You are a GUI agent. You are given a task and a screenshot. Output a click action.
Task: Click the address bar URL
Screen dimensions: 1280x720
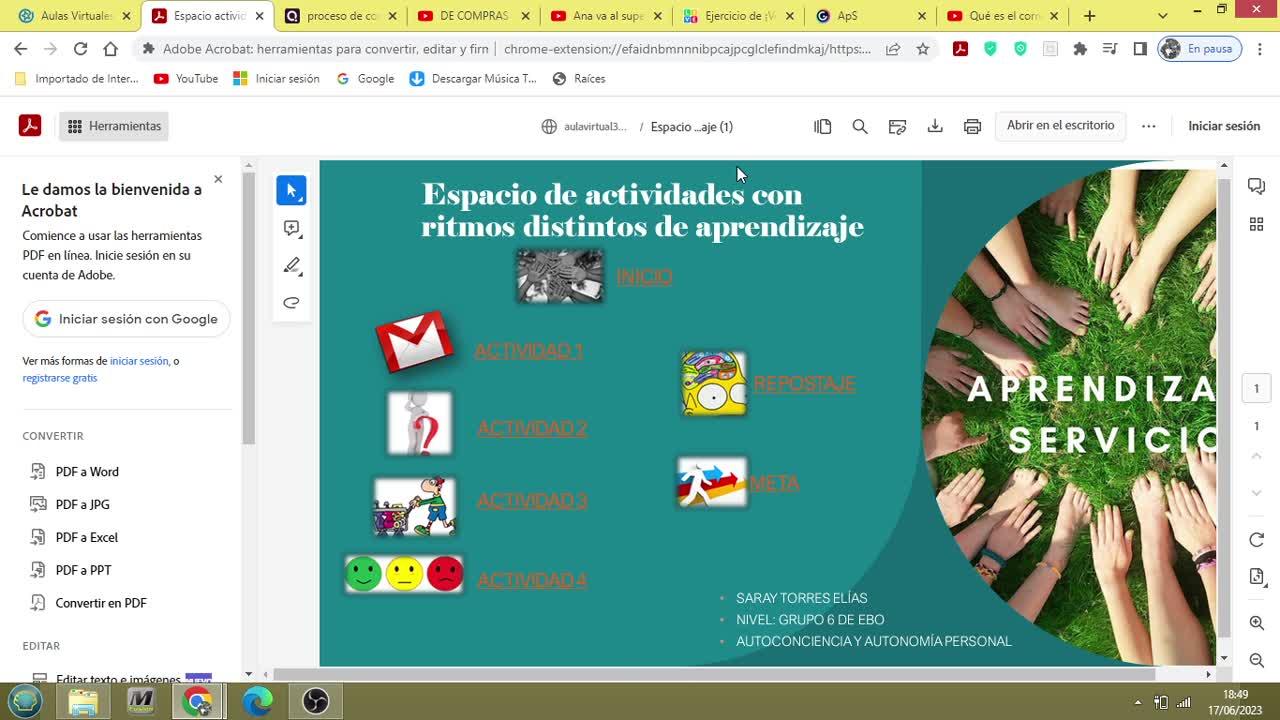[x=686, y=48]
